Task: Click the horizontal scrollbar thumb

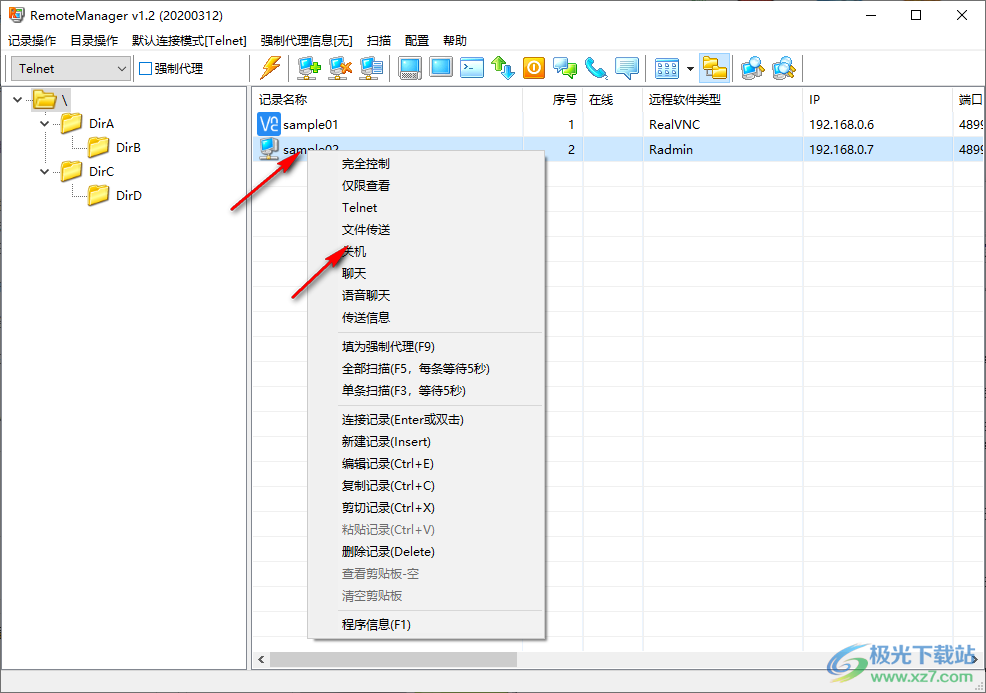Action: 394,659
